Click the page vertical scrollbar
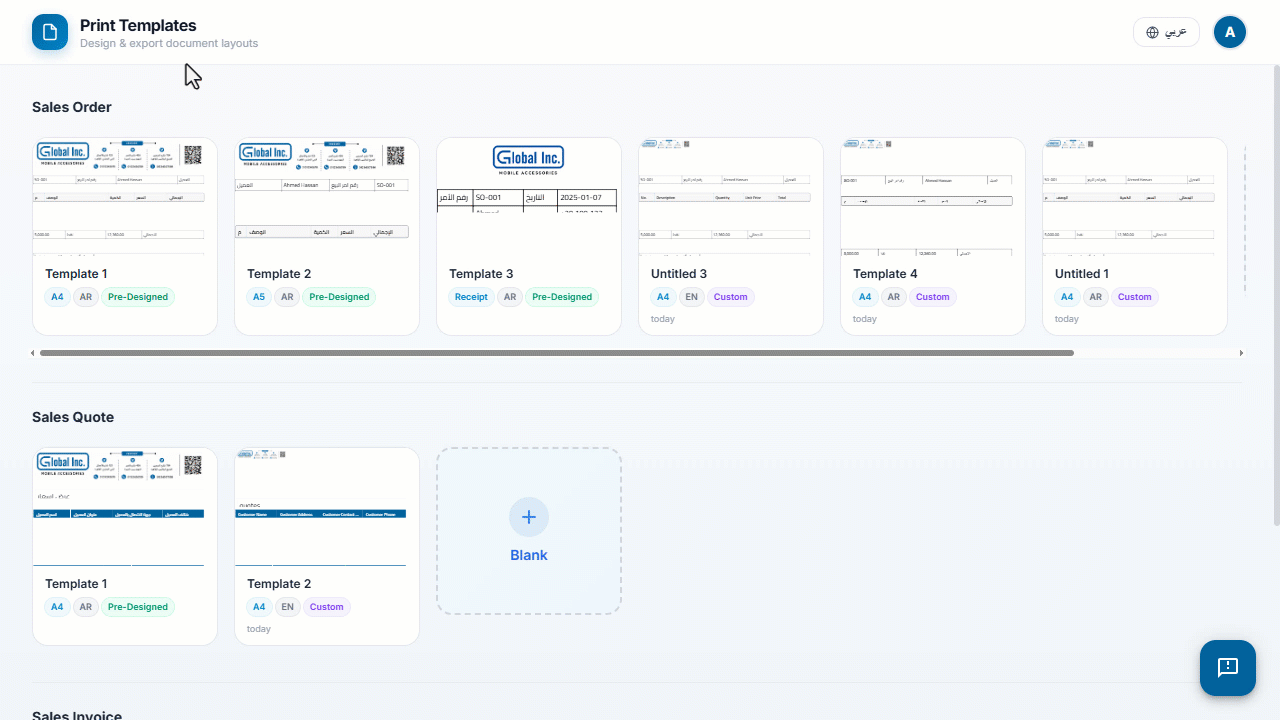Screen dimensions: 1280x720 pyautogui.click(x=1275, y=295)
